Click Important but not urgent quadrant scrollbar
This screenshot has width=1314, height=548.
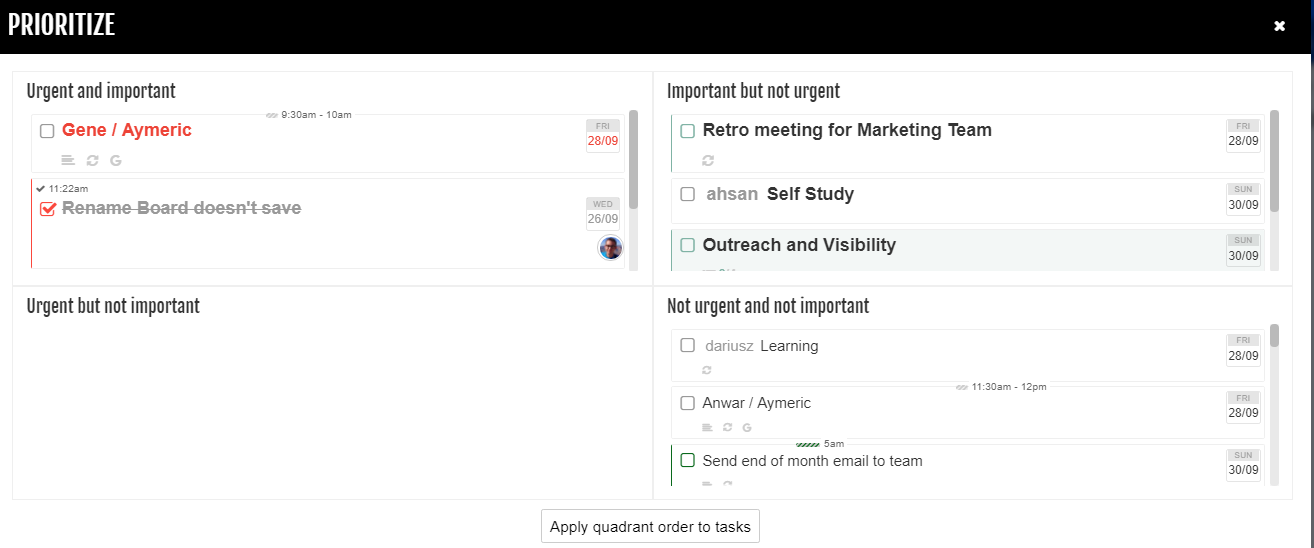pos(1274,160)
